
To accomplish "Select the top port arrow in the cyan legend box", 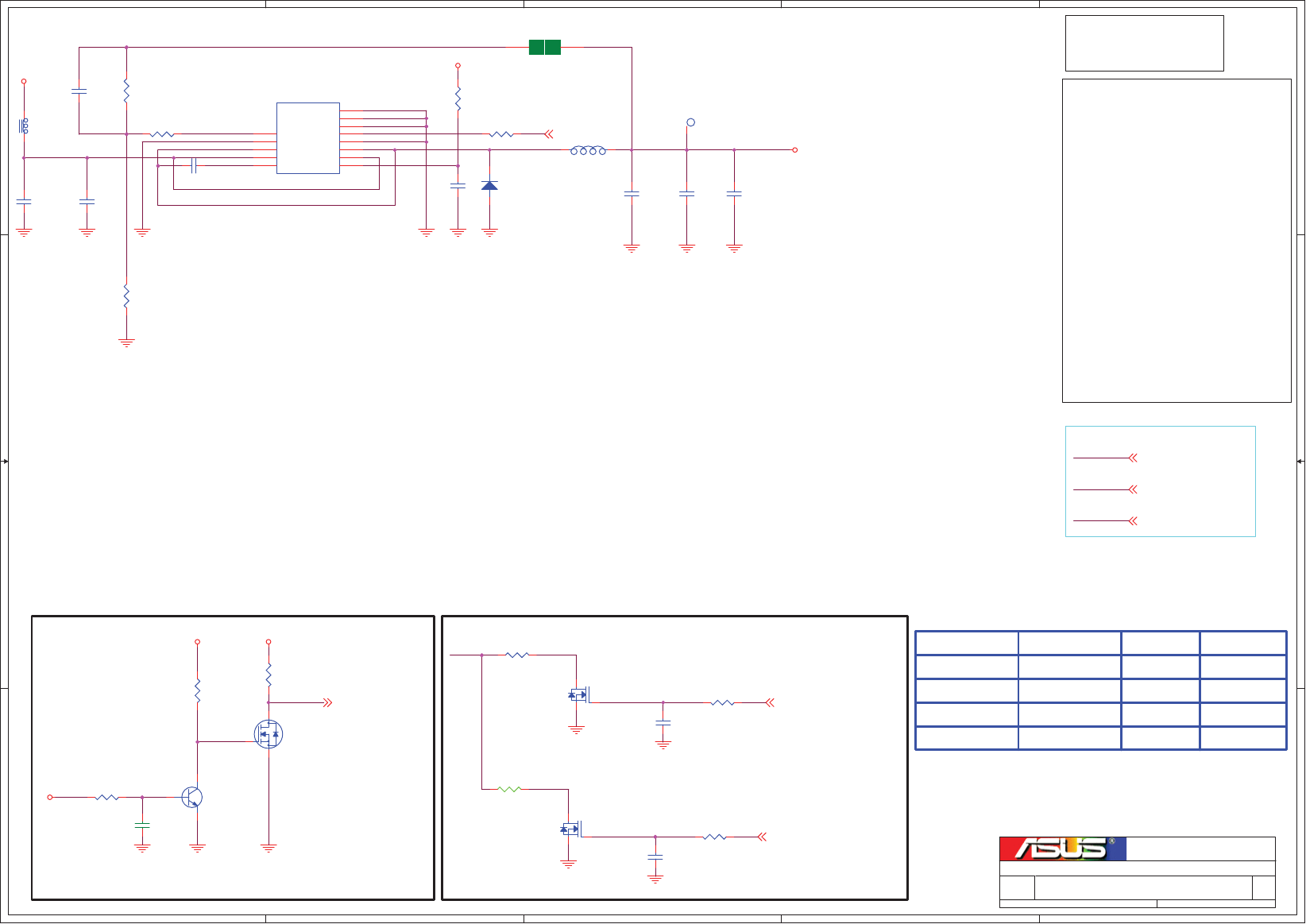I will pyautogui.click(x=1133, y=458).
